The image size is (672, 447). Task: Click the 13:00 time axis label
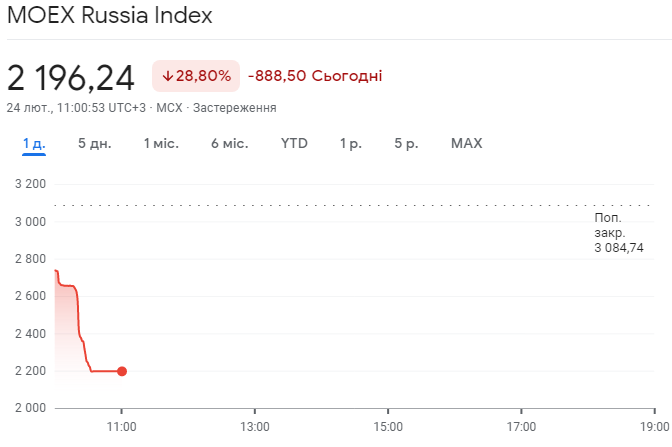pos(255,426)
